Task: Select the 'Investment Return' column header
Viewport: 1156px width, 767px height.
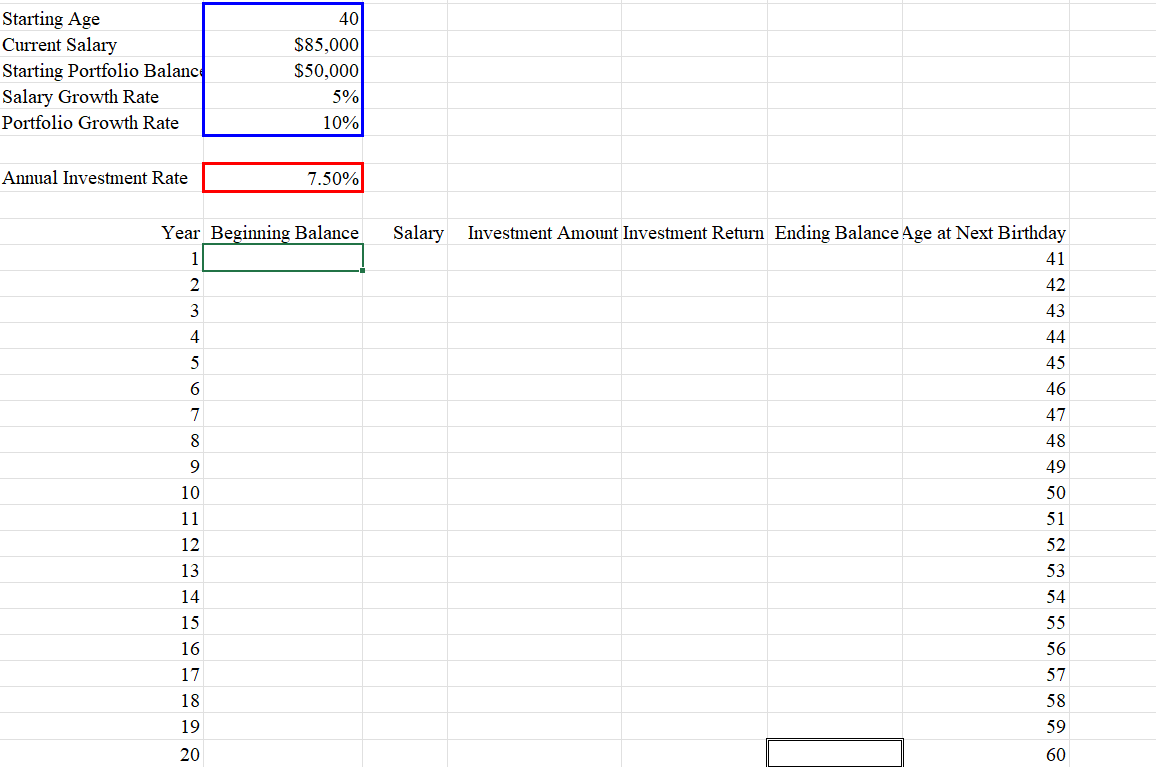Action: pos(693,232)
